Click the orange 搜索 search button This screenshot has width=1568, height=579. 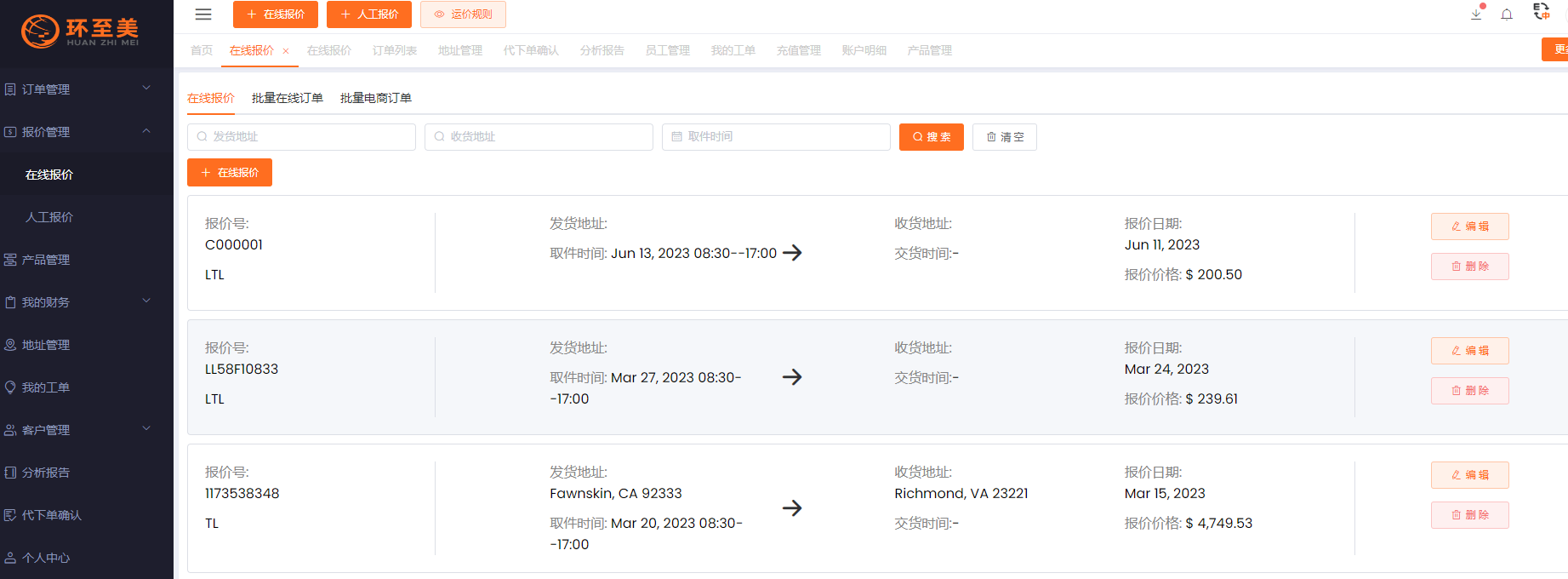tap(931, 137)
